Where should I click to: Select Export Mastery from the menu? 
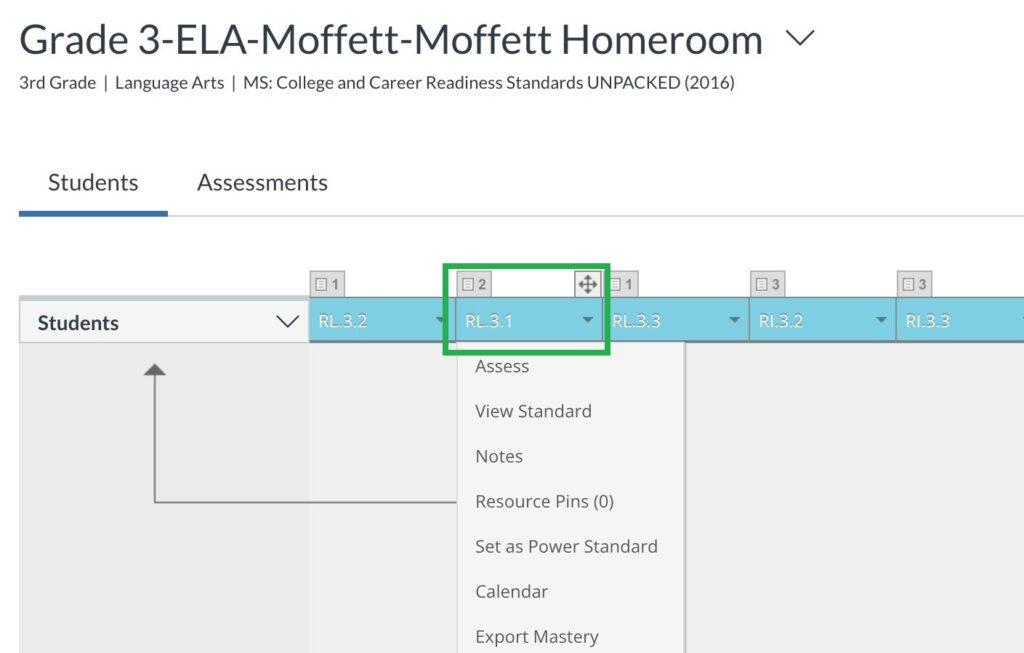(537, 636)
